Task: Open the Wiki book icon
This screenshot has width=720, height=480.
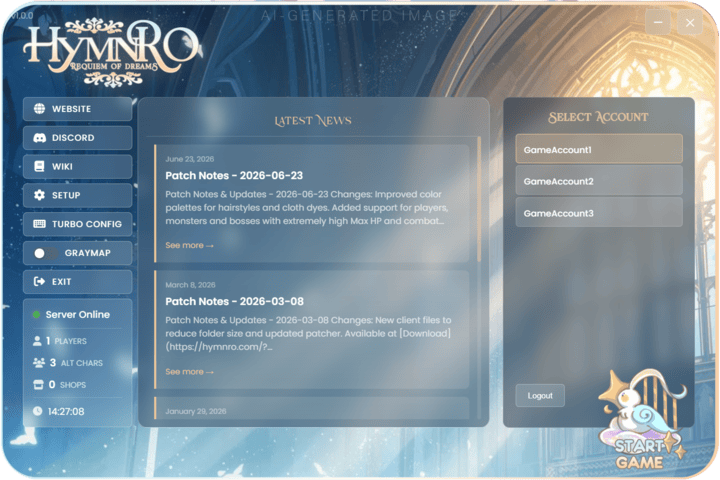Action: pos(39,166)
